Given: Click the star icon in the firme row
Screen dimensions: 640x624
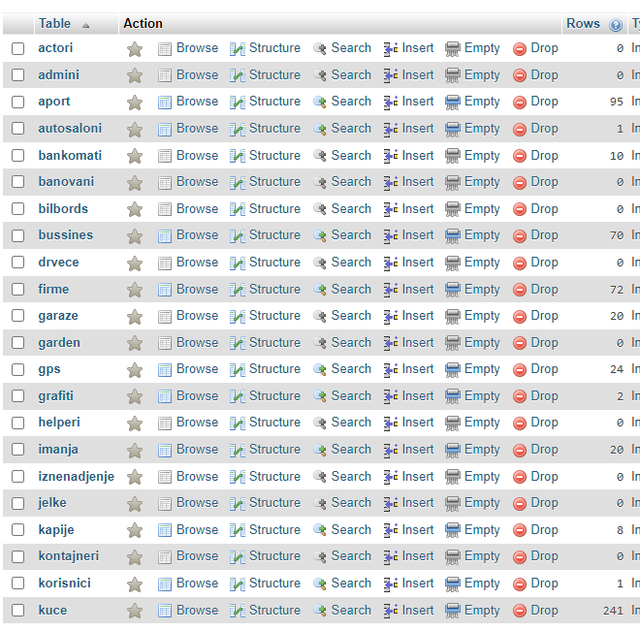Looking at the screenshot, I should coord(134,290).
